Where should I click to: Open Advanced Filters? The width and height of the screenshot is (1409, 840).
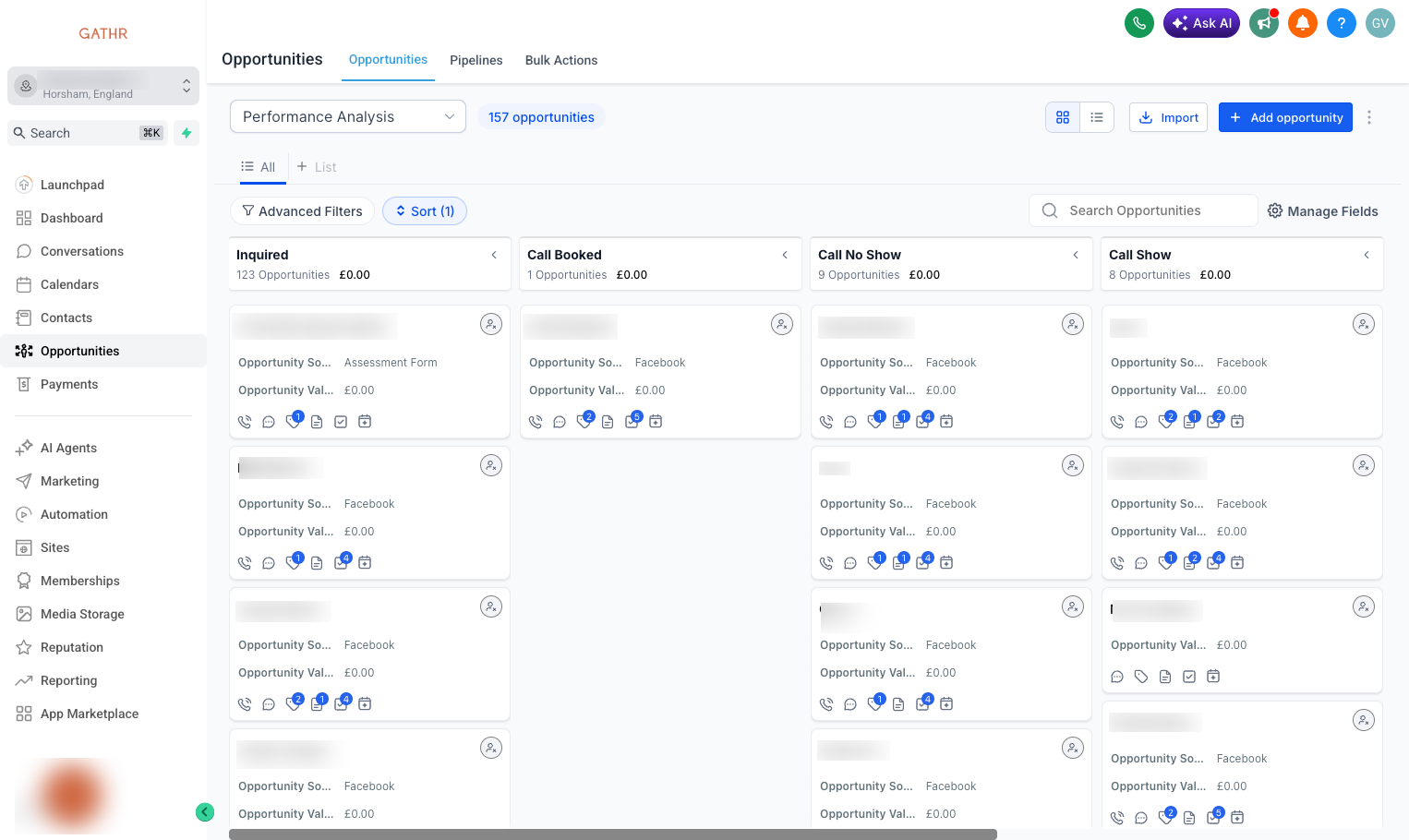click(x=302, y=210)
